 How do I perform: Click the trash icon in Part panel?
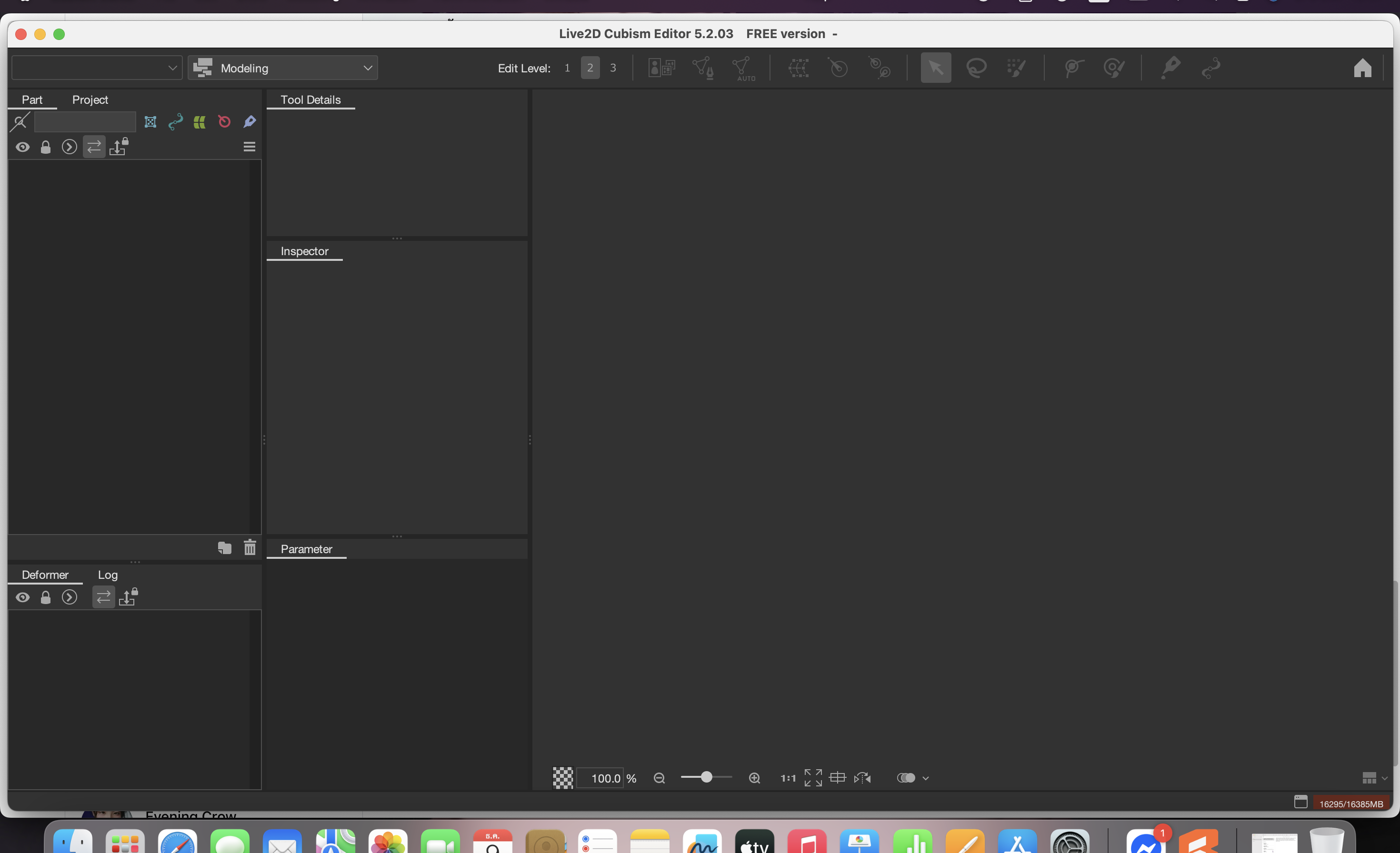tap(250, 547)
